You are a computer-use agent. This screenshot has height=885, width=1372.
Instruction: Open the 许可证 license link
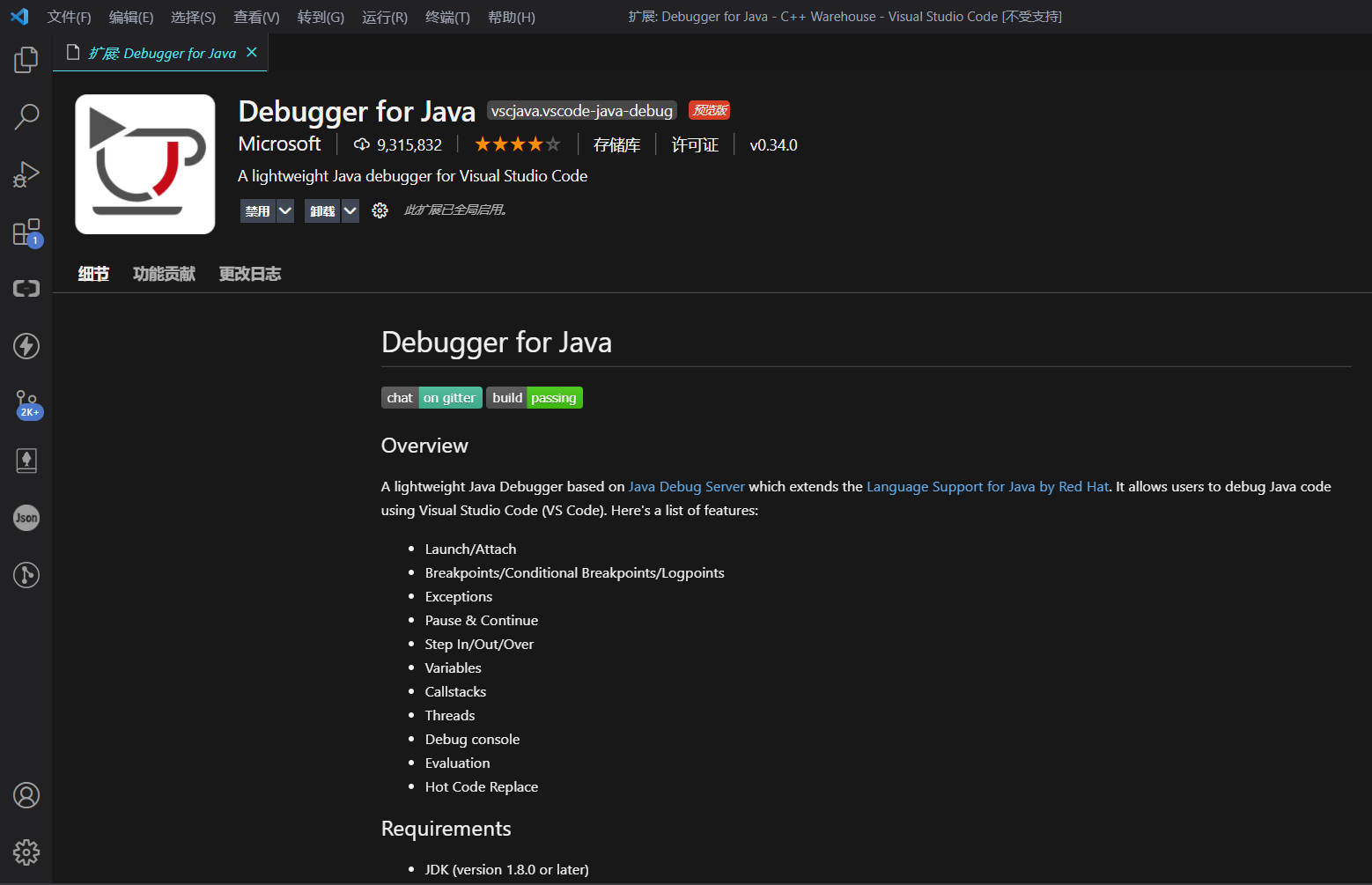(x=695, y=145)
